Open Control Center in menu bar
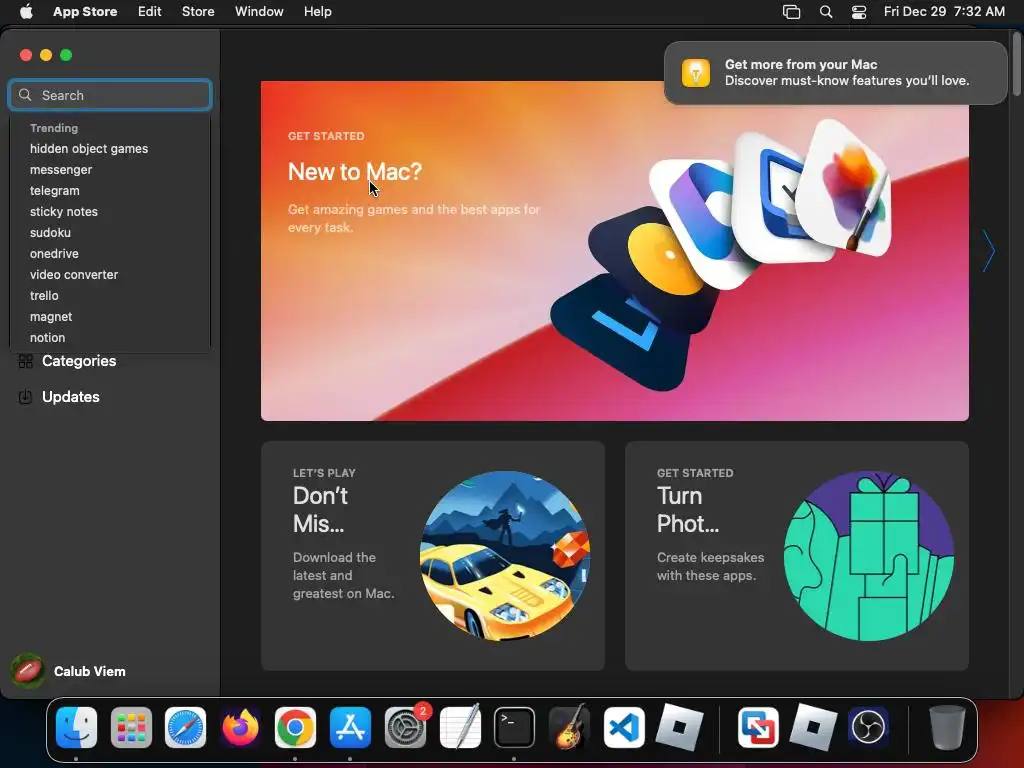The width and height of the screenshot is (1024, 768). pyautogui.click(x=859, y=12)
